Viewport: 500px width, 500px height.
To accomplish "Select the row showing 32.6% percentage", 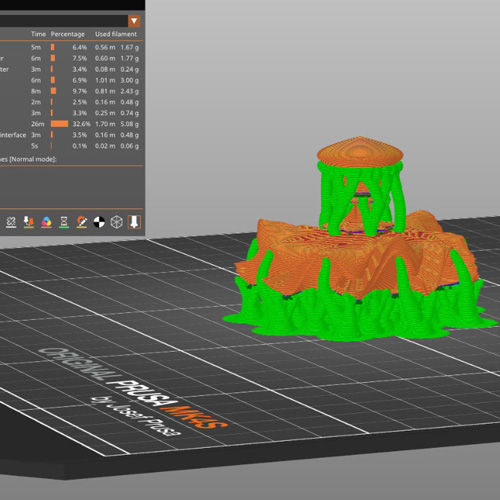I will (x=72, y=124).
